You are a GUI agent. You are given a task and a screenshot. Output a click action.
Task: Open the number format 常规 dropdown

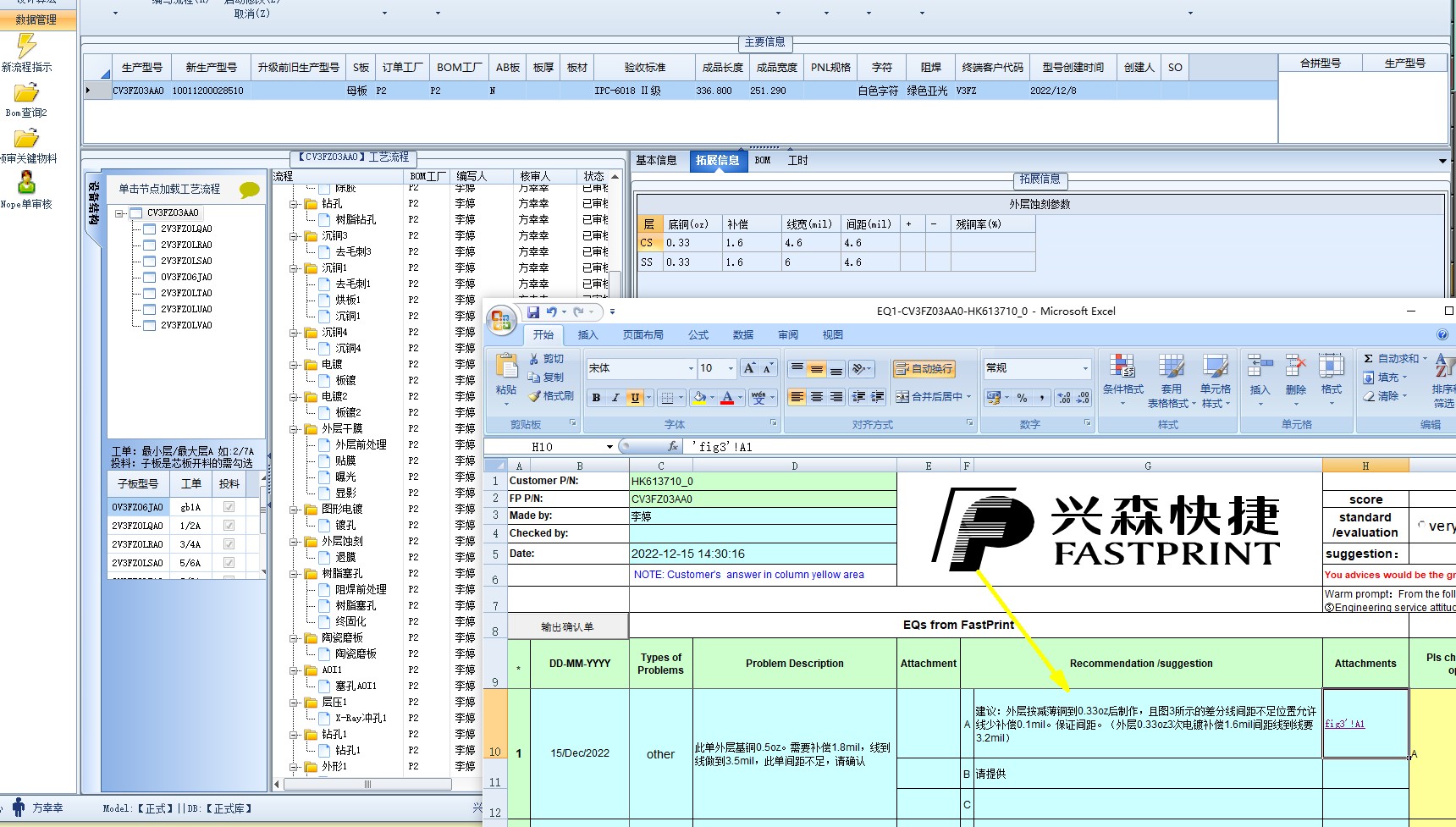1085,368
